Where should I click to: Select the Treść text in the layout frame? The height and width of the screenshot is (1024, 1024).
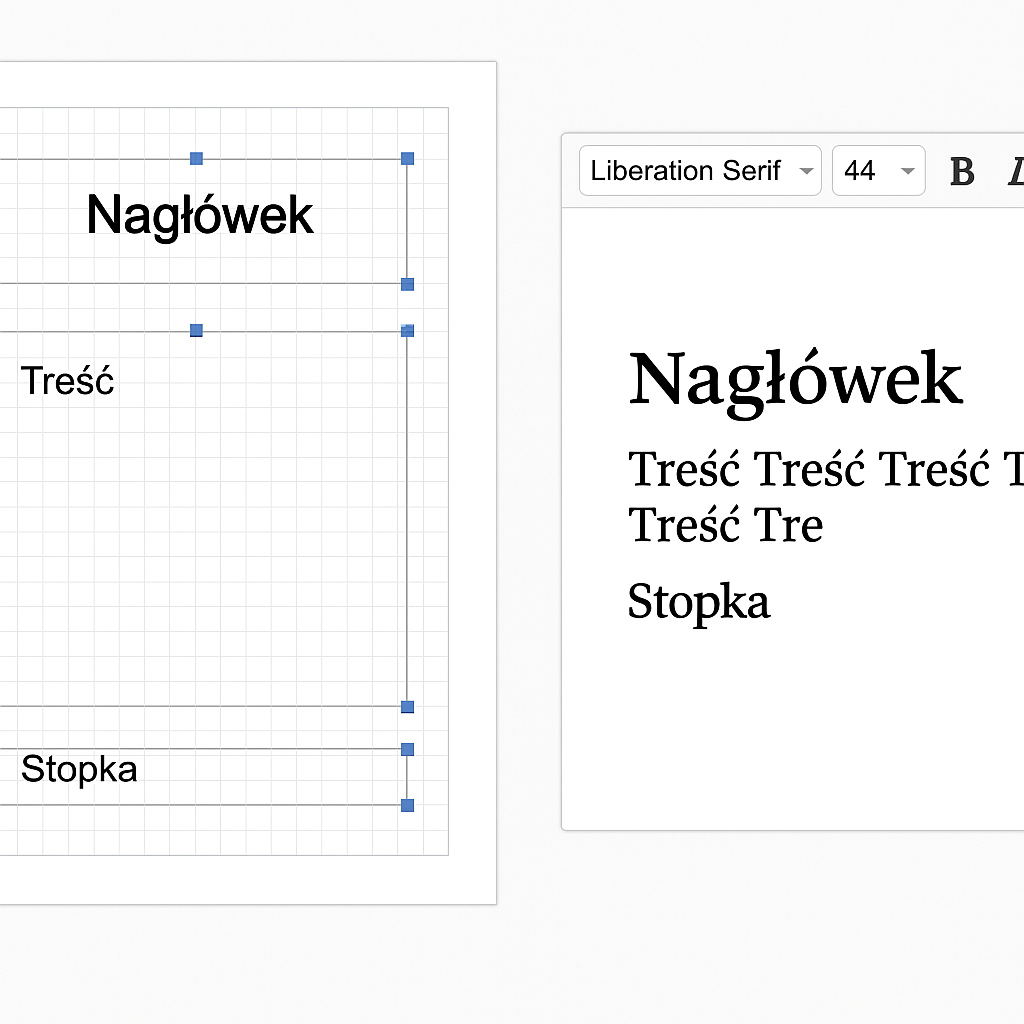pyautogui.click(x=68, y=381)
